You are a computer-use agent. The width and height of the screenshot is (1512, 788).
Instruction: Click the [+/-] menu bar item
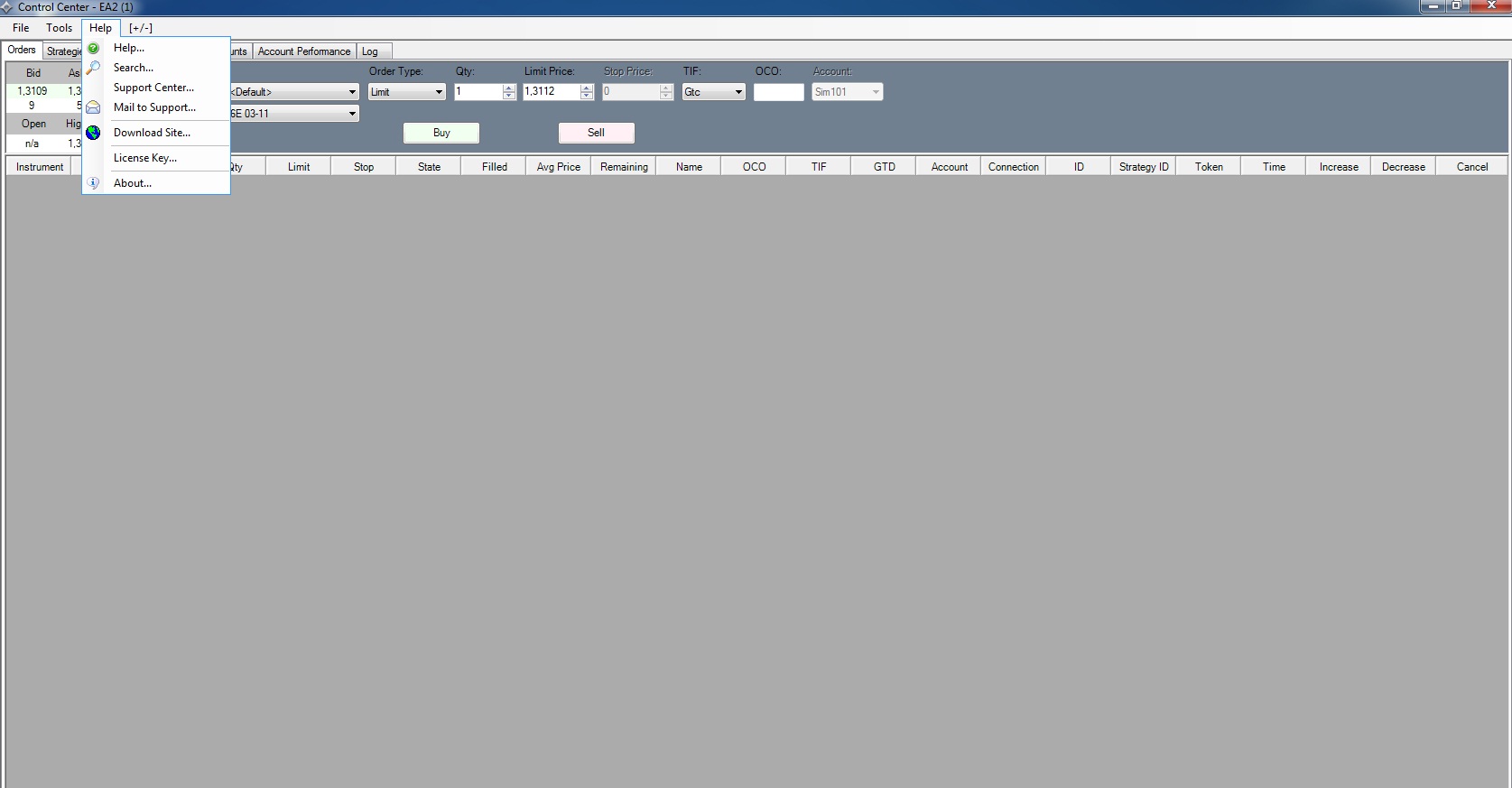[141, 28]
